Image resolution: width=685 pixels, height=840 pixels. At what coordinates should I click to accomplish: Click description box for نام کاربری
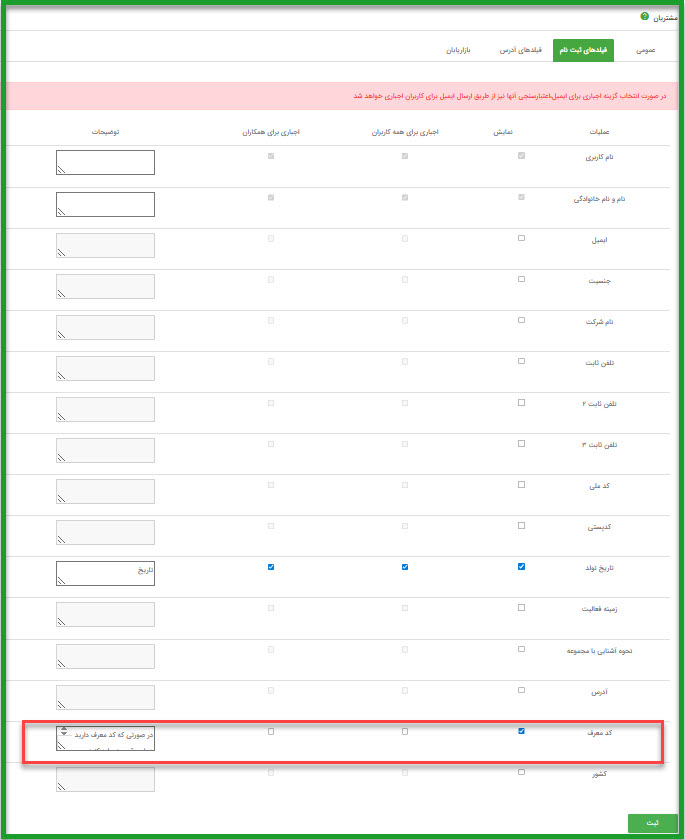point(106,162)
